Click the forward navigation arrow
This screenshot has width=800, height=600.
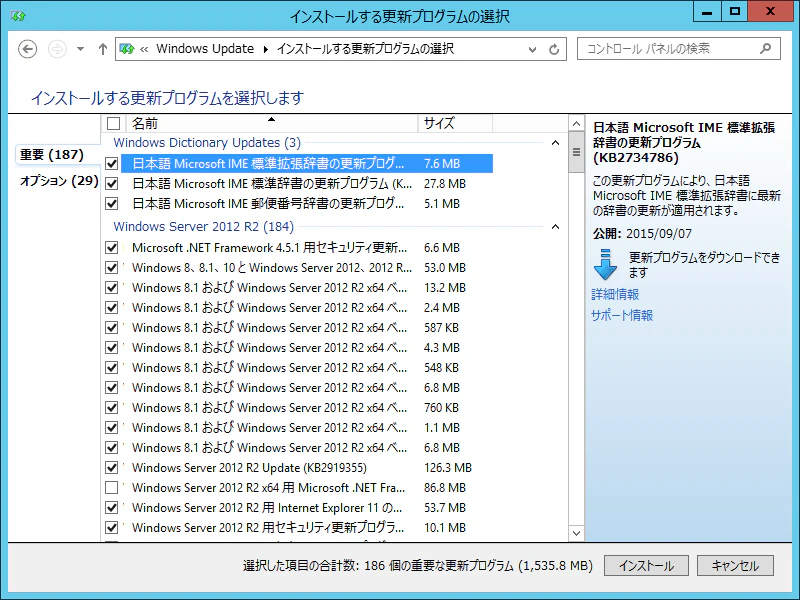click(x=57, y=49)
